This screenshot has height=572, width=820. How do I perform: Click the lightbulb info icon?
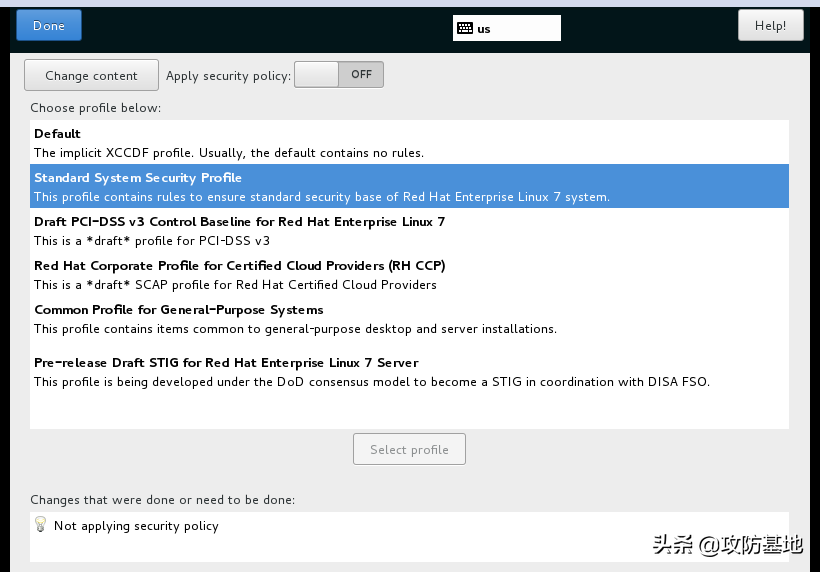(x=41, y=524)
